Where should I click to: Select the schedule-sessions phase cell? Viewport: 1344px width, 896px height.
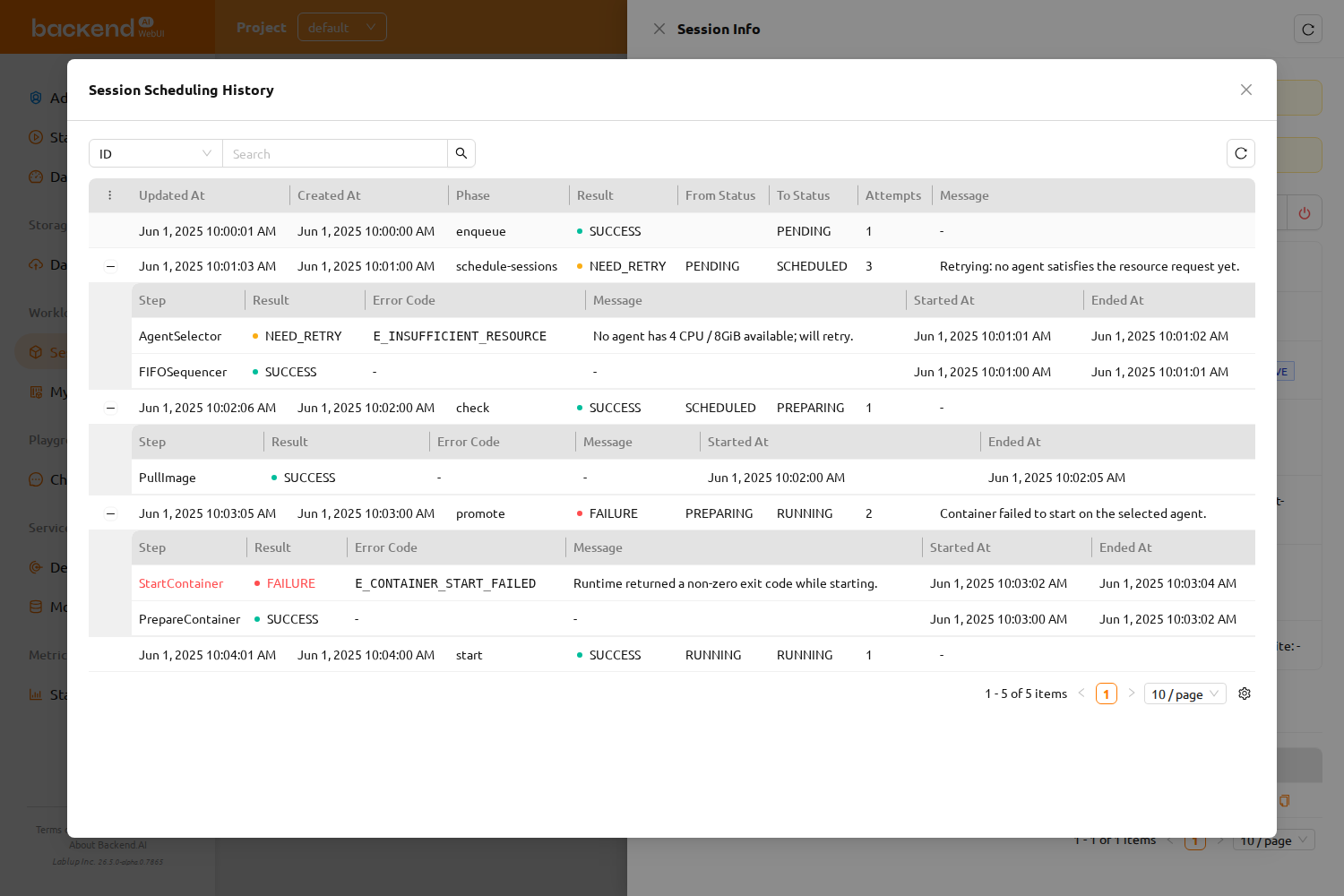click(x=506, y=266)
